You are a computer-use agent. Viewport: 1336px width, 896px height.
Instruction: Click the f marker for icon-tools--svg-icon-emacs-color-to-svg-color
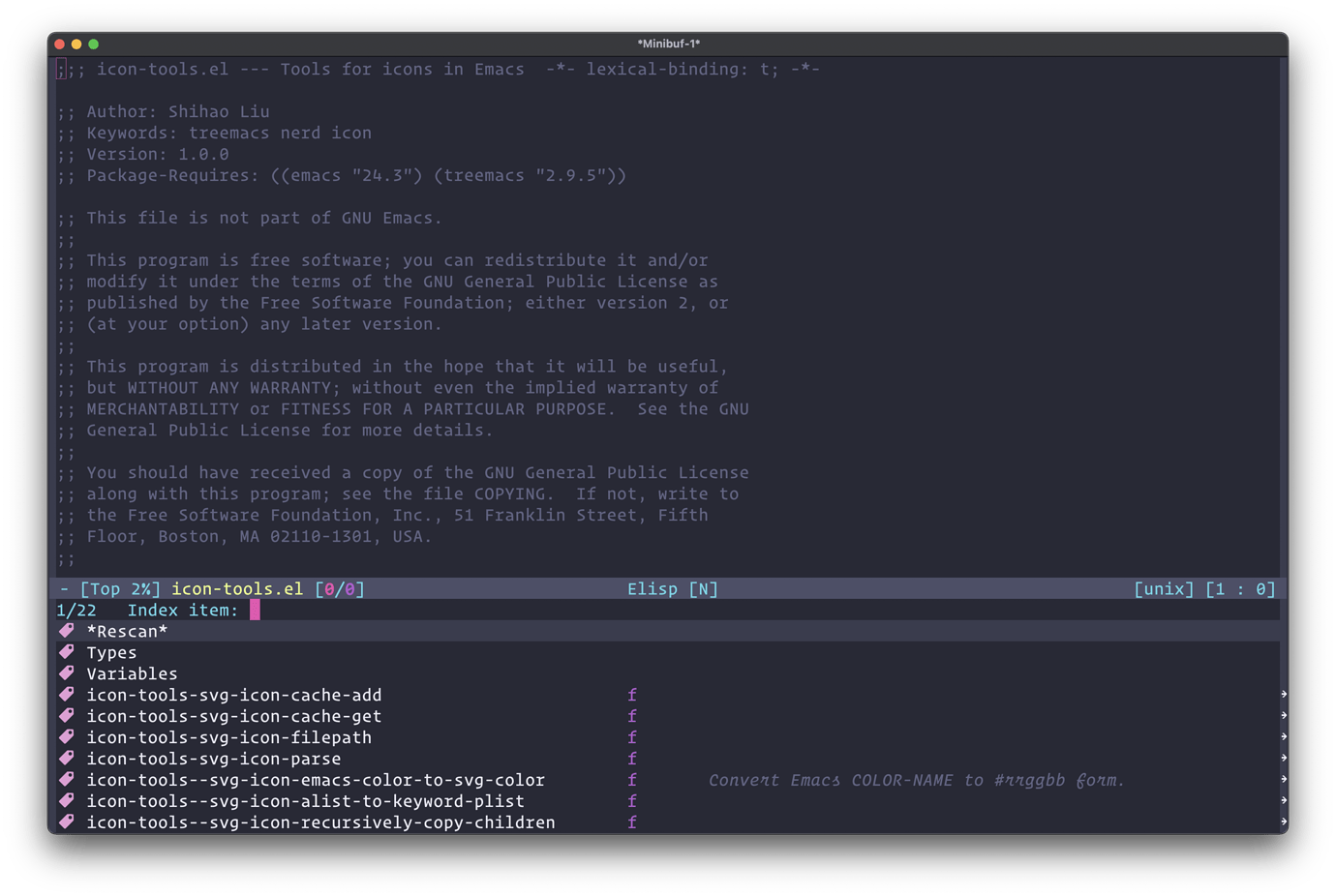click(631, 780)
